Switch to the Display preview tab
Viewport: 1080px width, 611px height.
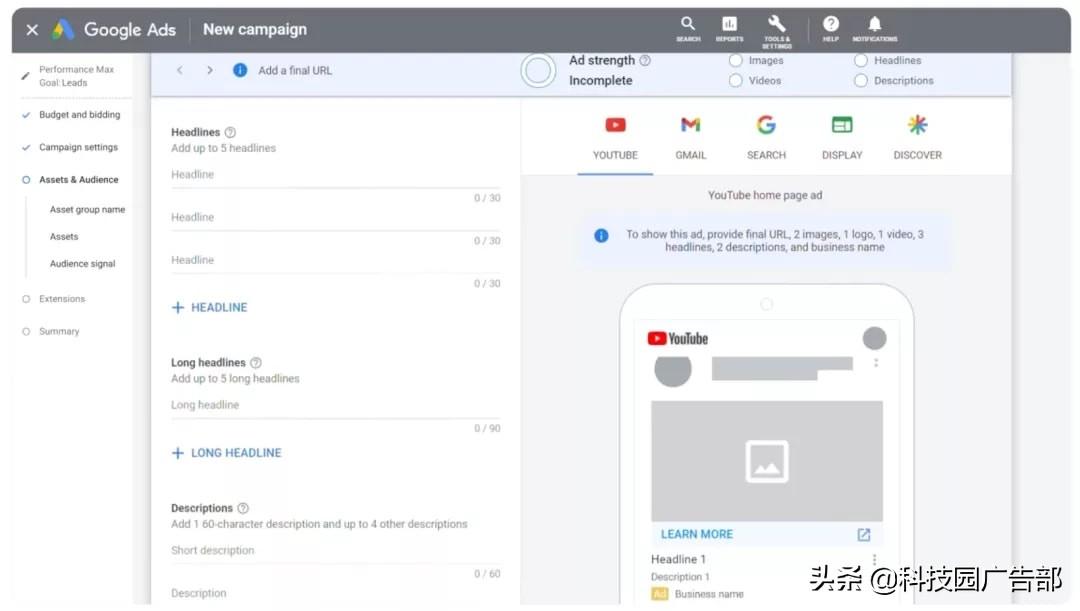tap(842, 138)
